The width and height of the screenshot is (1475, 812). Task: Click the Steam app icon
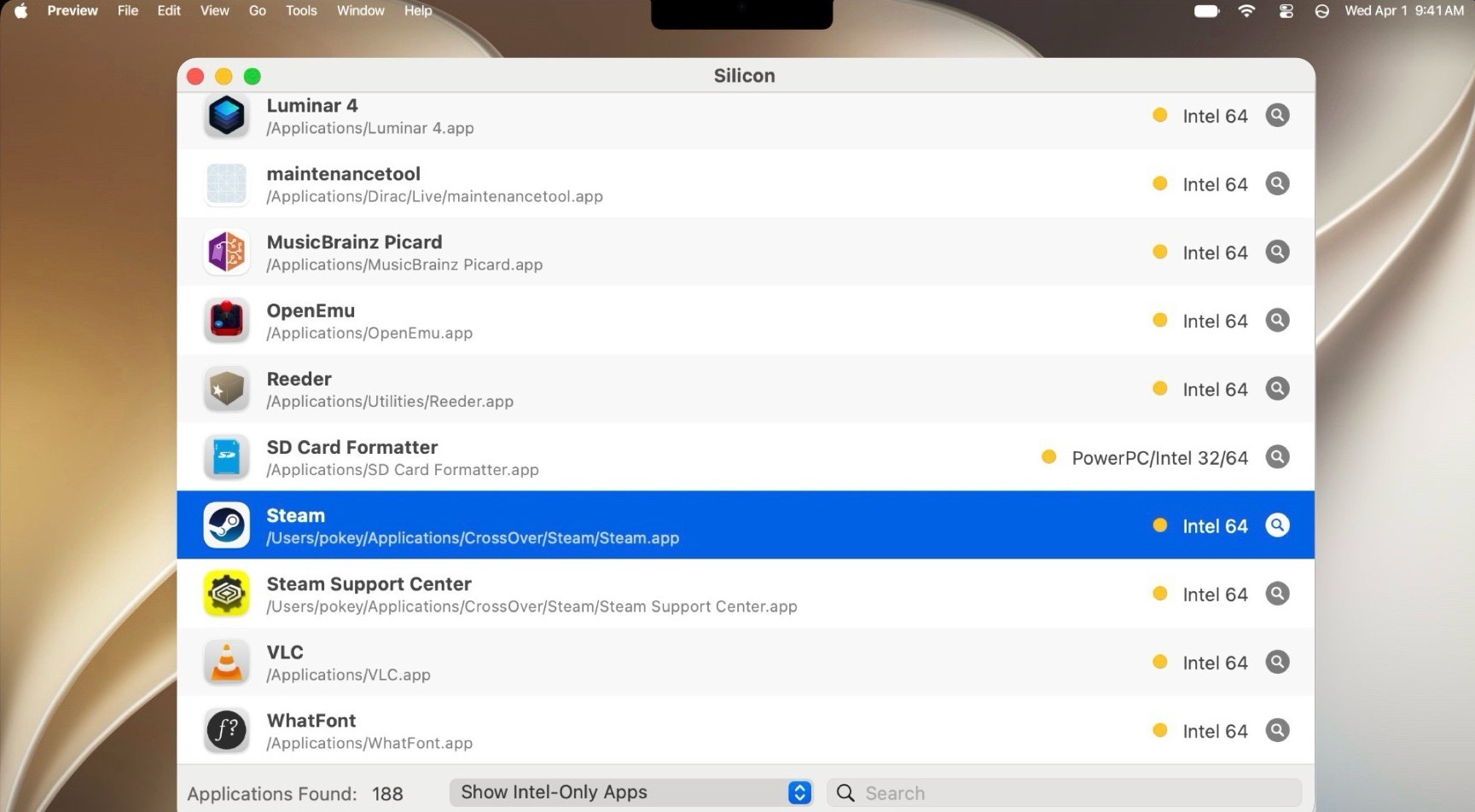[x=226, y=525]
